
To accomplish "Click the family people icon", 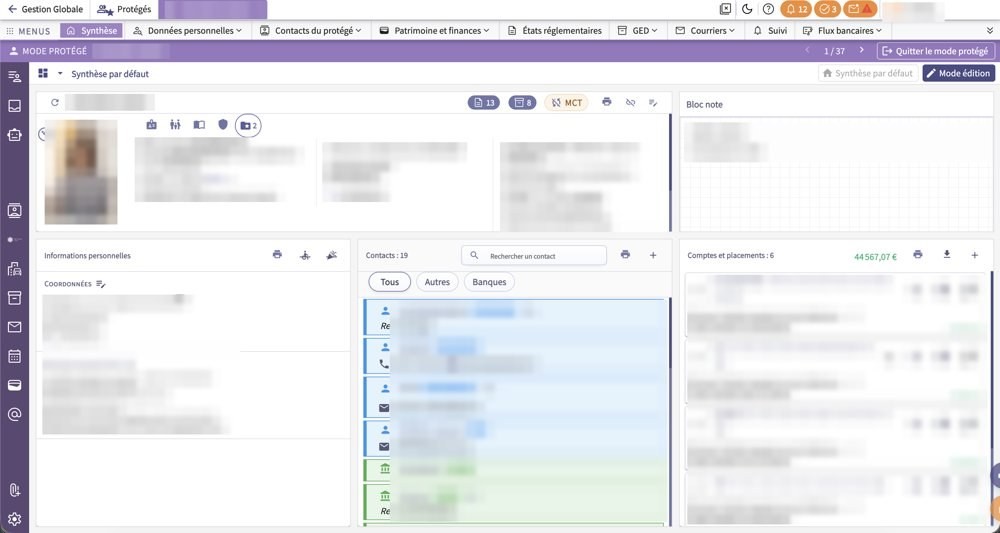I will point(175,125).
